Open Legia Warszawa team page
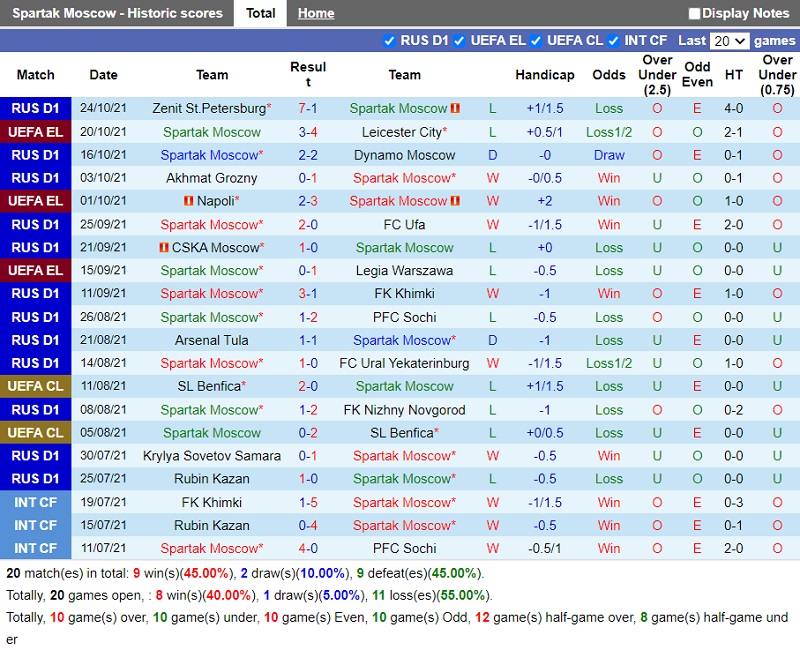Screen dimensions: 800x650 (x=404, y=271)
